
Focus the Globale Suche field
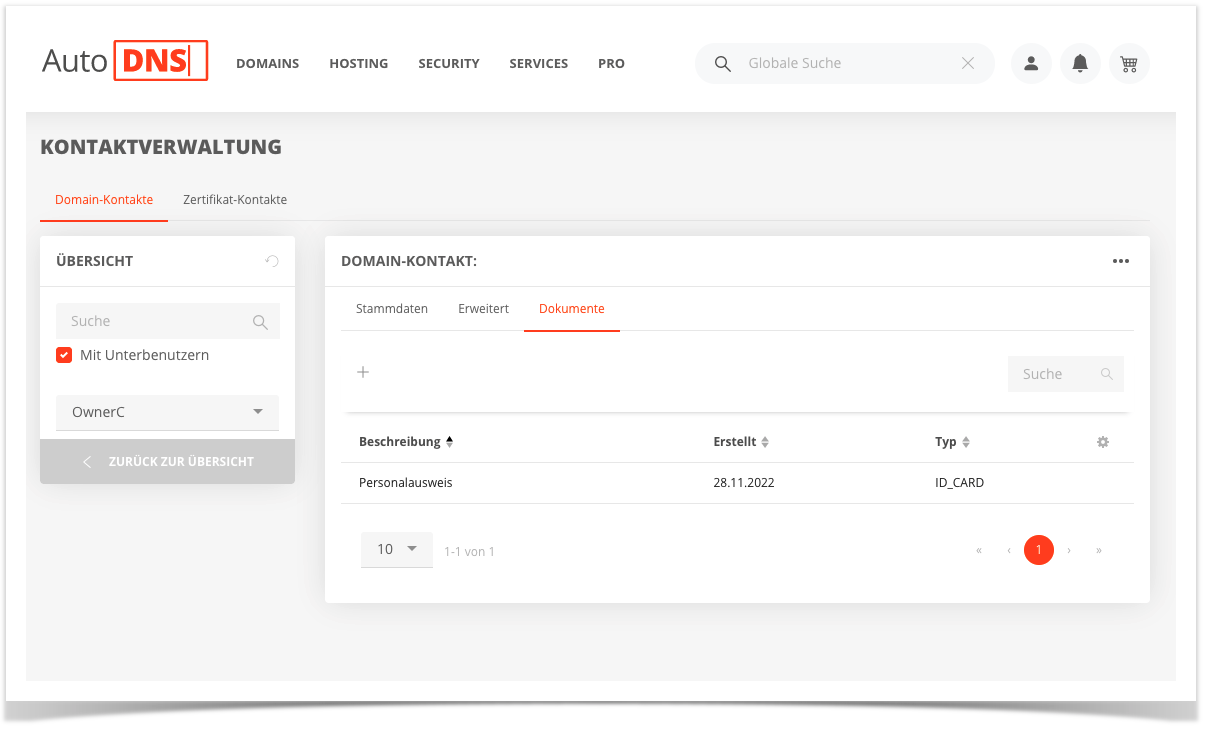[x=845, y=63]
